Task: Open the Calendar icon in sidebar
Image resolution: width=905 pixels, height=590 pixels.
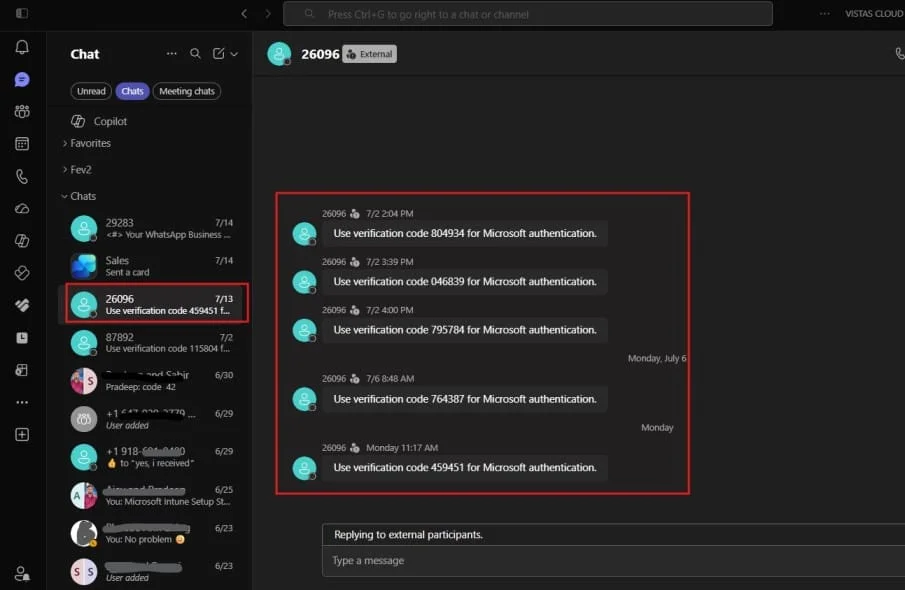Action: (x=22, y=144)
